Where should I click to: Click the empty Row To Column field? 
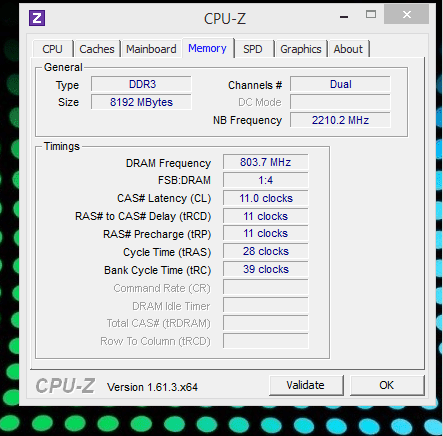coord(266,341)
